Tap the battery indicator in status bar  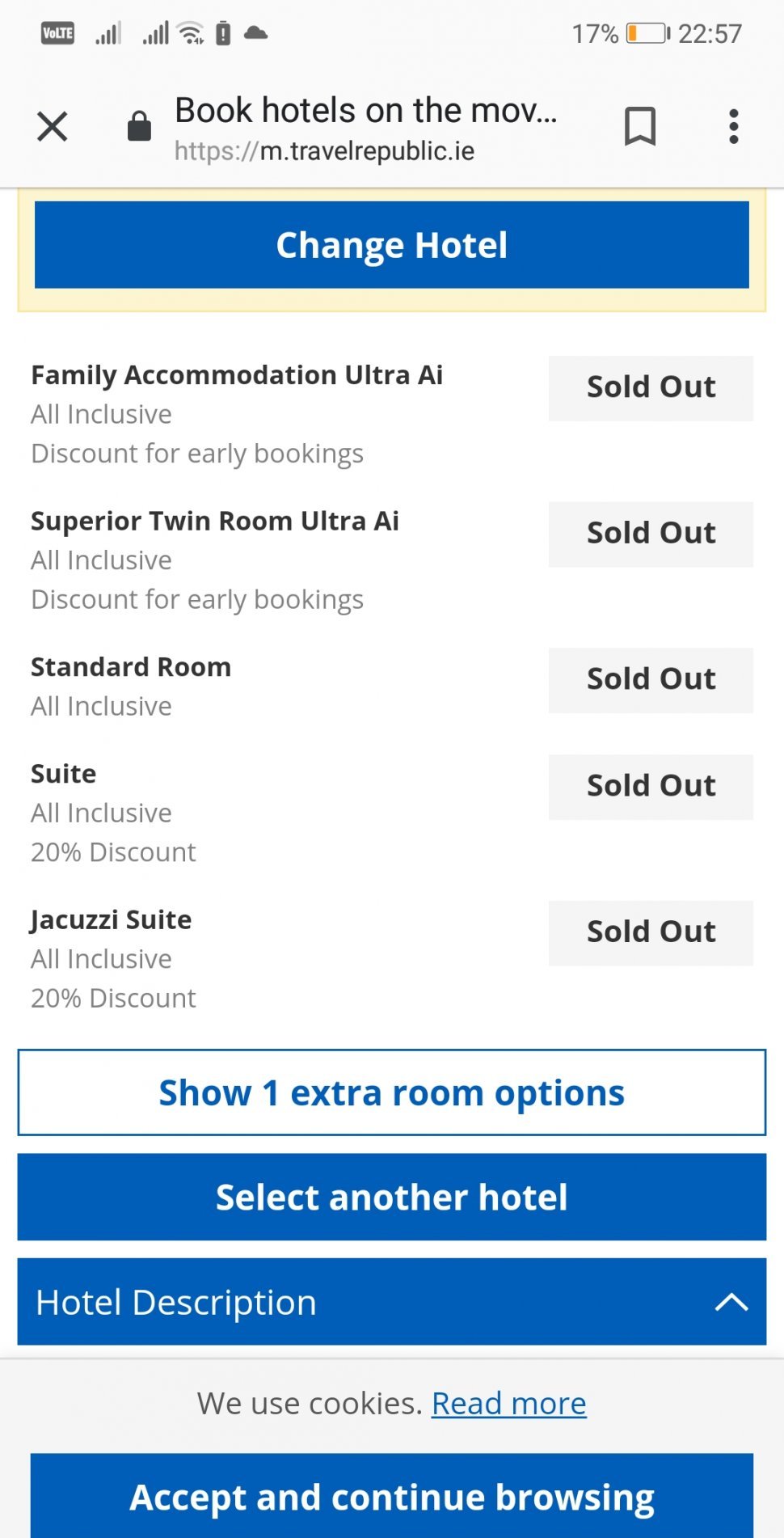point(648,33)
